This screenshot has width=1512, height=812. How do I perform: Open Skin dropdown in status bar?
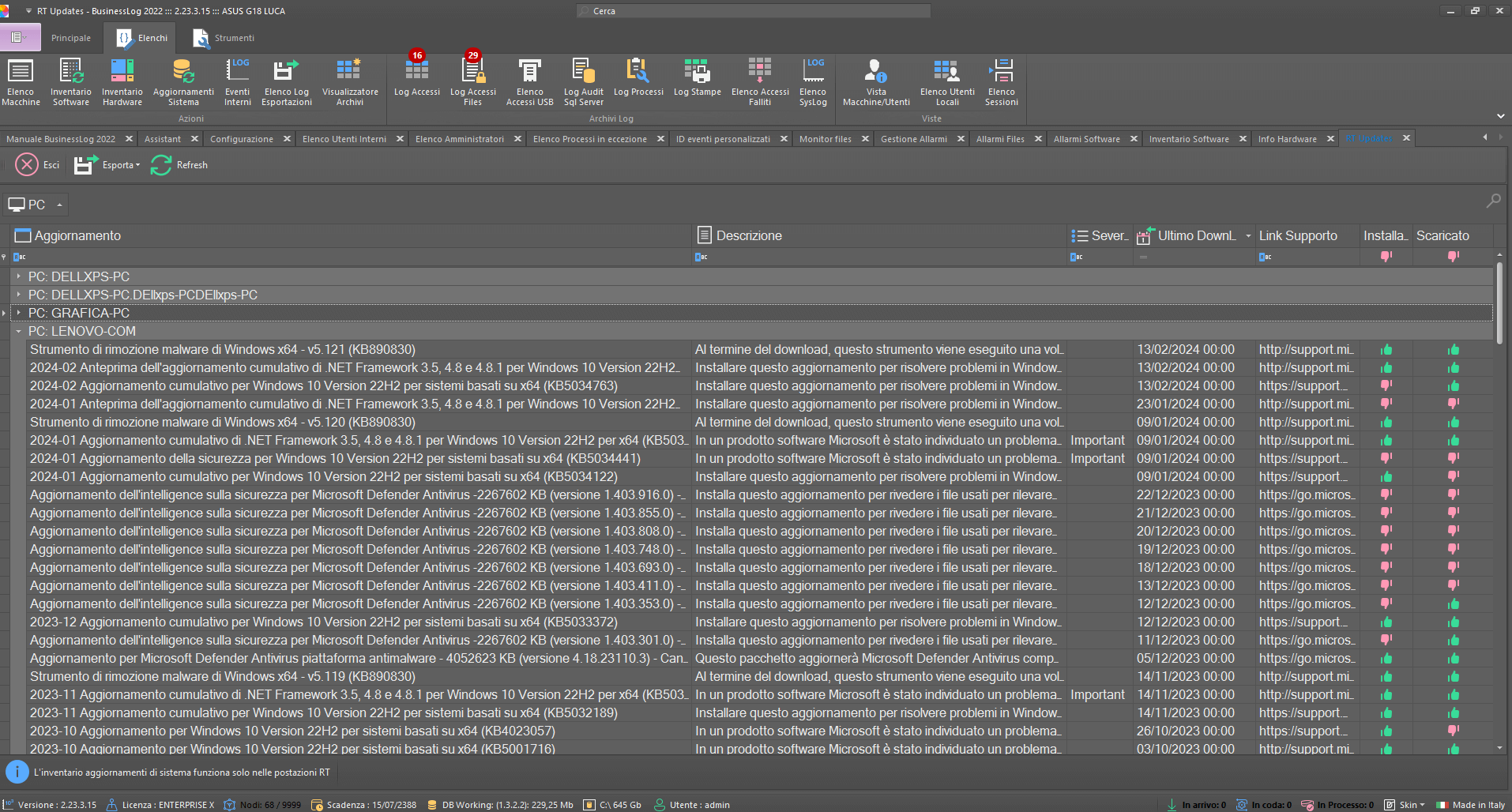coord(1405,805)
